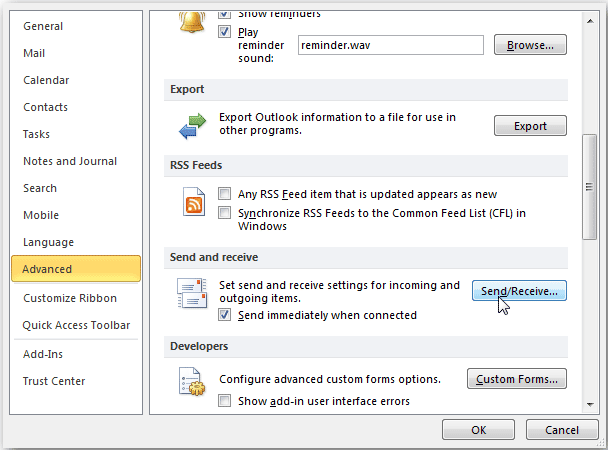Click the Send and receive icon
Image resolution: width=608 pixels, height=450 pixels.
pyautogui.click(x=191, y=293)
